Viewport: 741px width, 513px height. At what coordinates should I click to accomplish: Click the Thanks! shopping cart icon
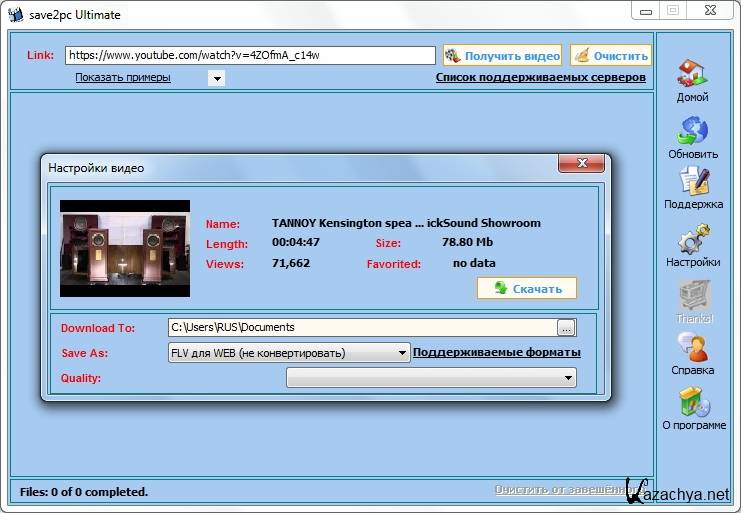(693, 295)
